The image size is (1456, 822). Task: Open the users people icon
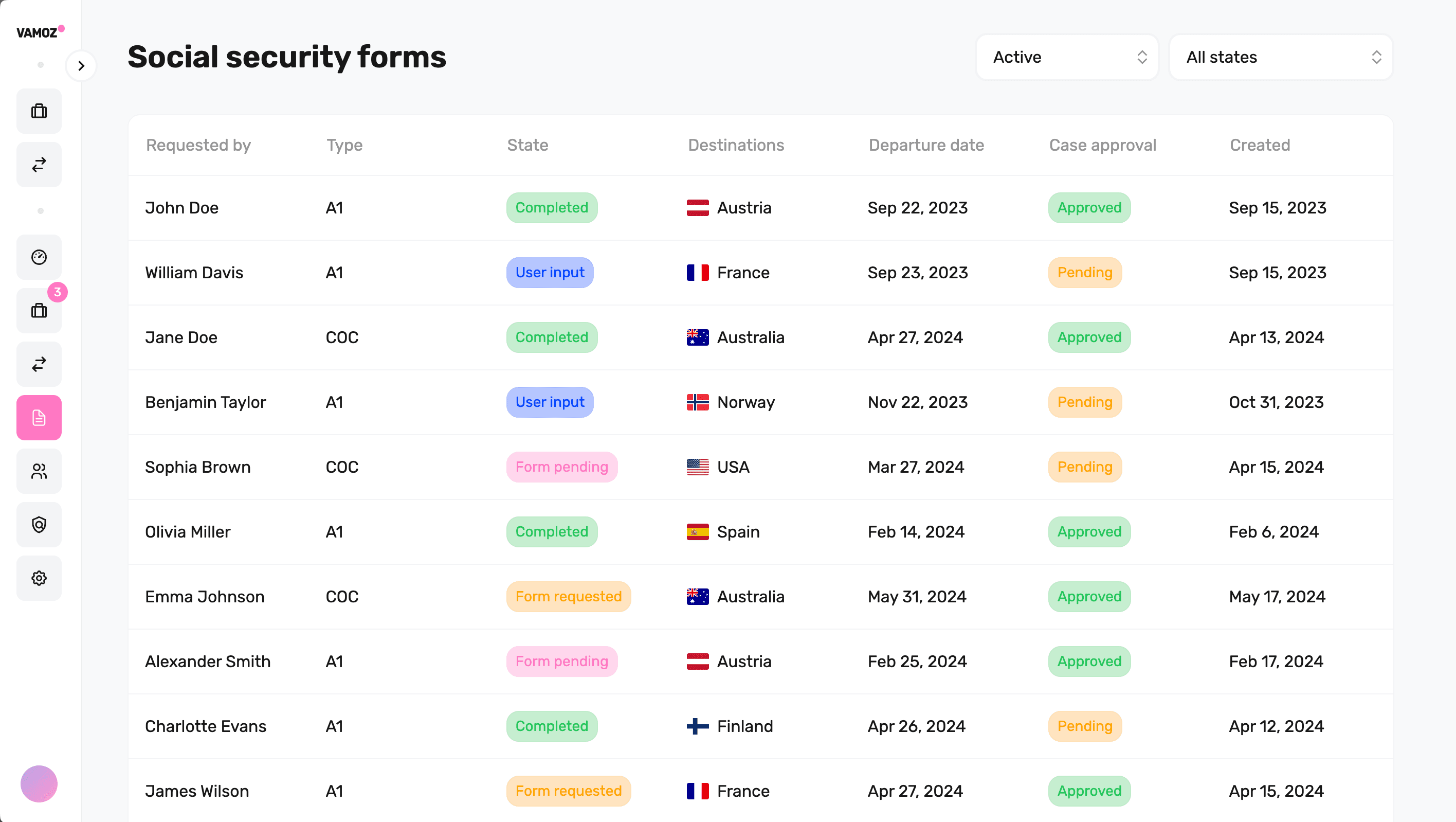(39, 472)
